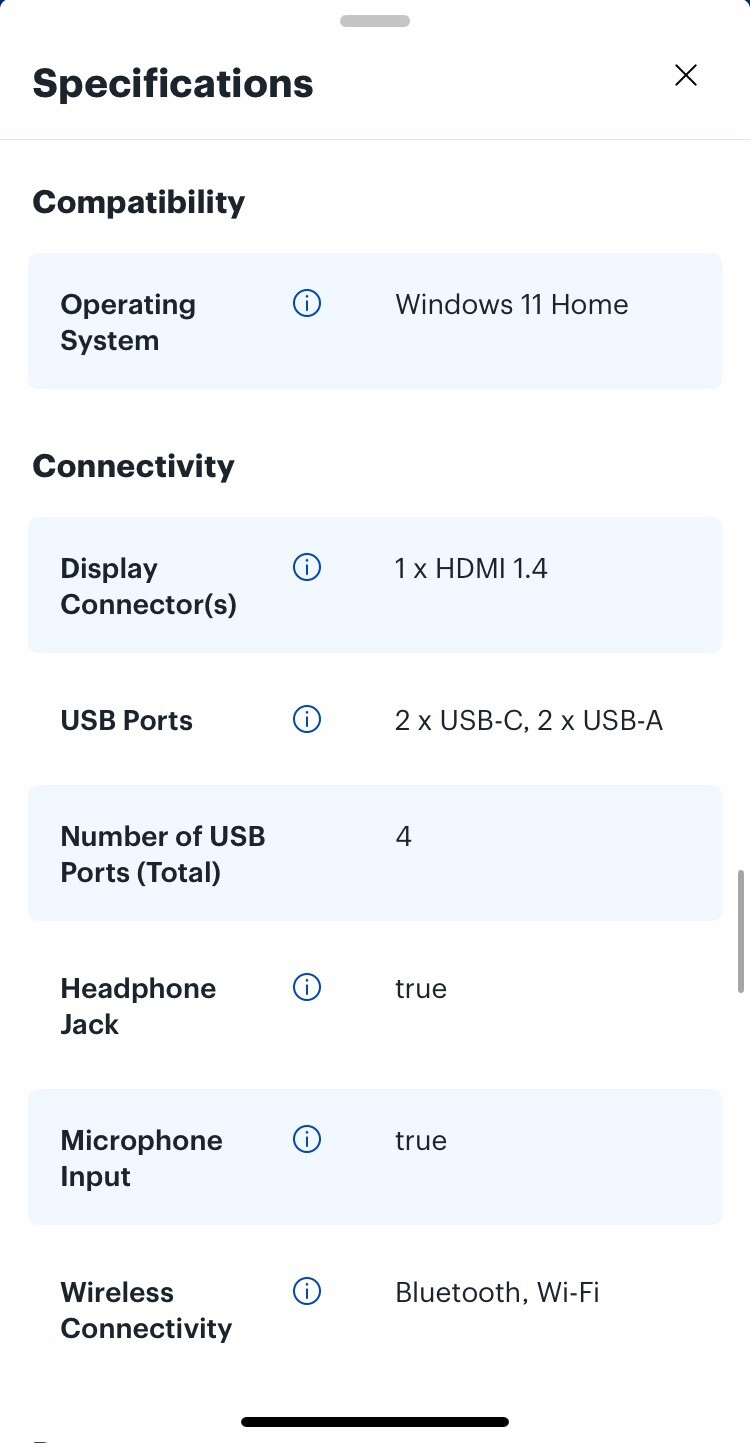View the Microphone Input info icon details
This screenshot has width=750, height=1443.
coord(307,1139)
